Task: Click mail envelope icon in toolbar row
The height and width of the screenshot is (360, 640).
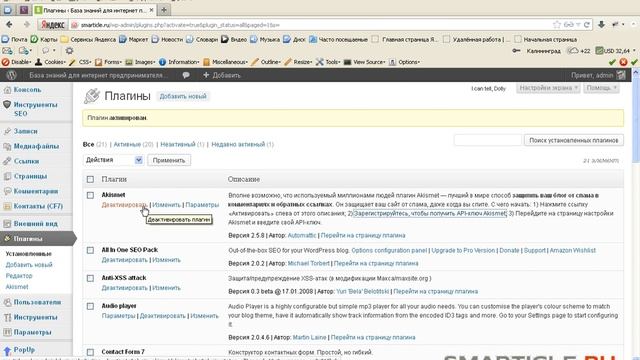Action: [7, 51]
